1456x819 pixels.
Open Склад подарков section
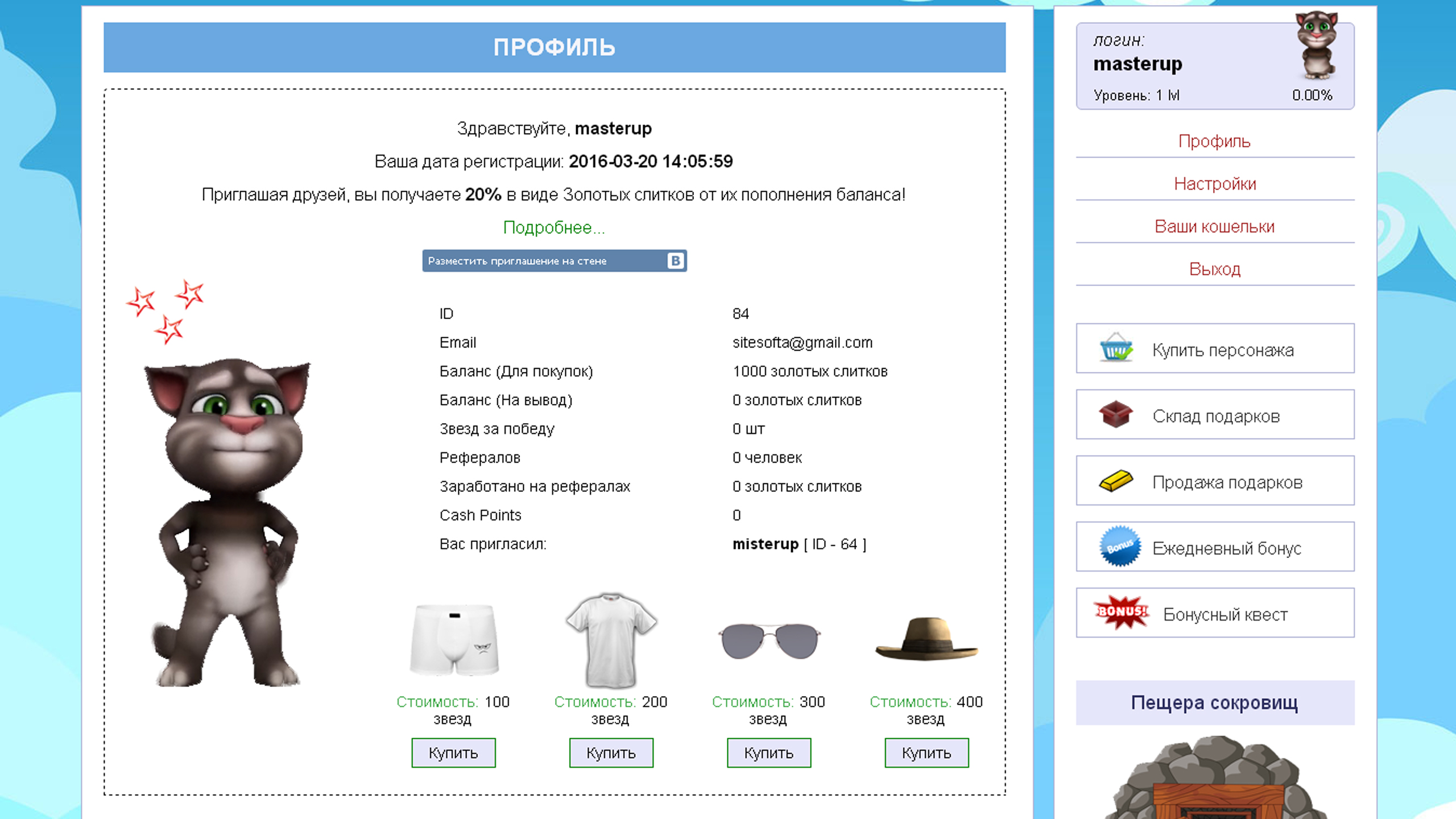click(x=1215, y=415)
